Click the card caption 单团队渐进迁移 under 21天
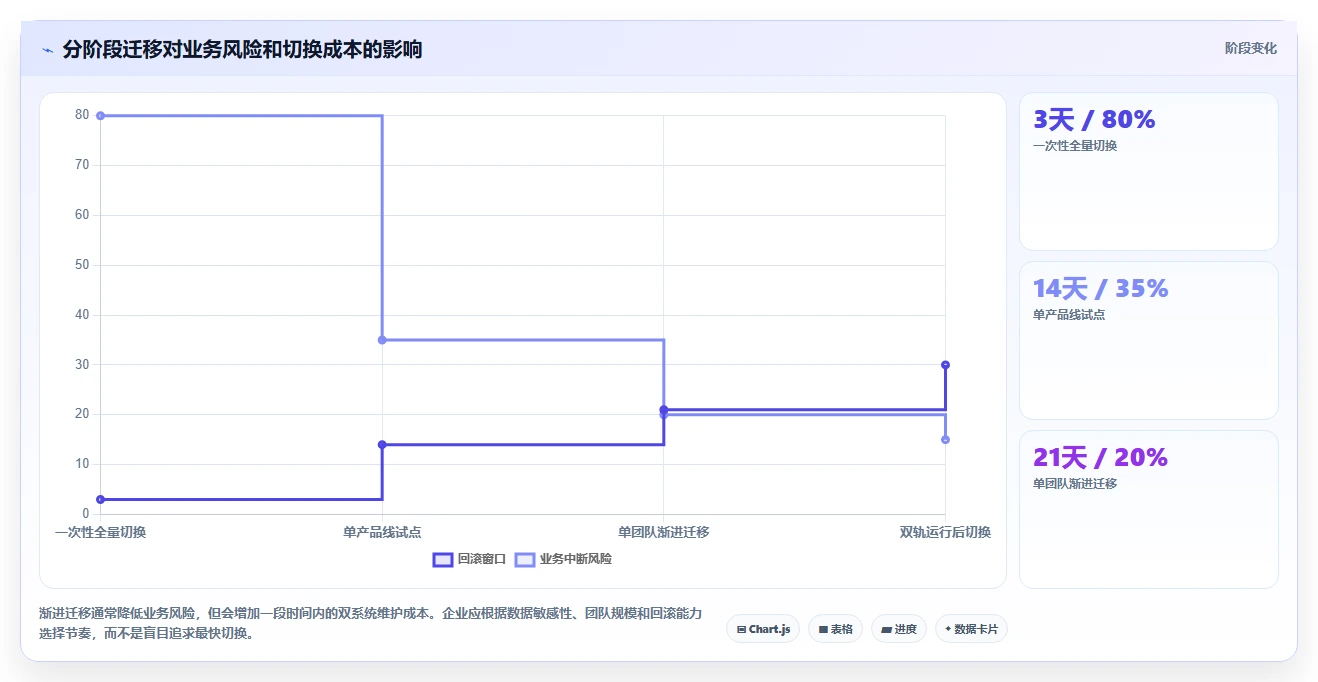Screen dimensions: 1318x682 tap(1075, 484)
